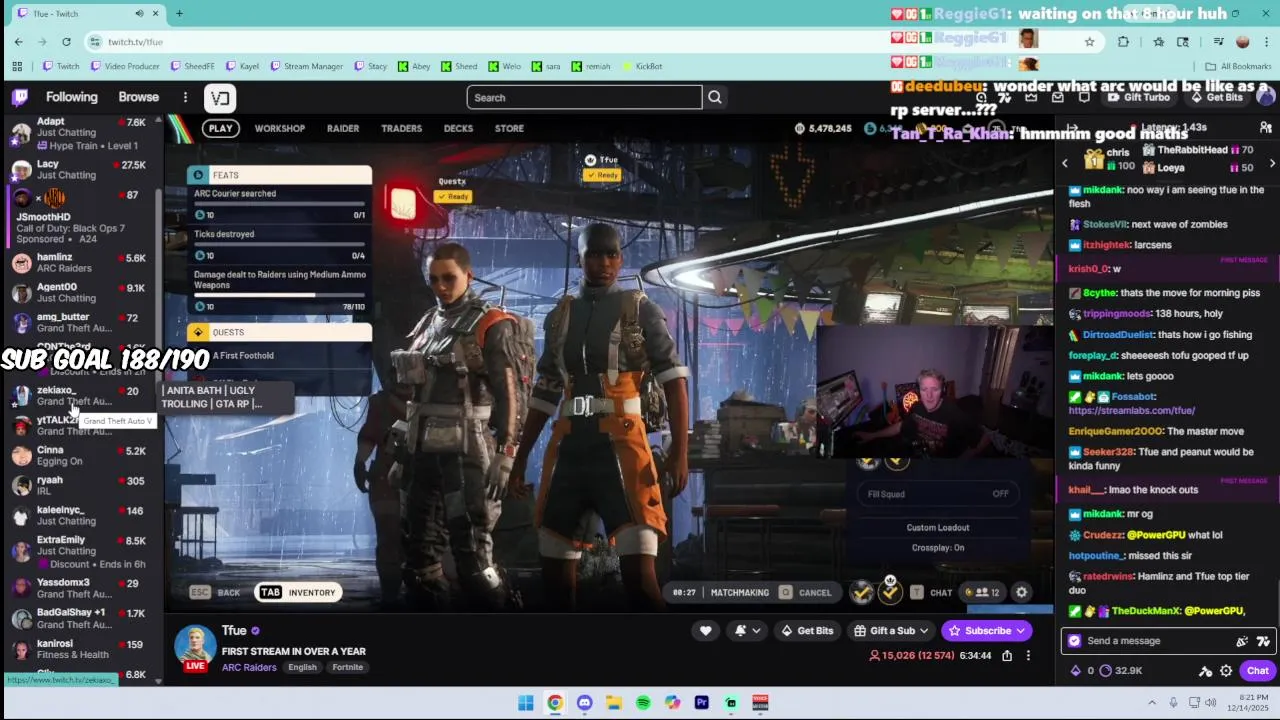Click the purple Chat send button
The height and width of the screenshot is (720, 1280).
click(x=1257, y=671)
